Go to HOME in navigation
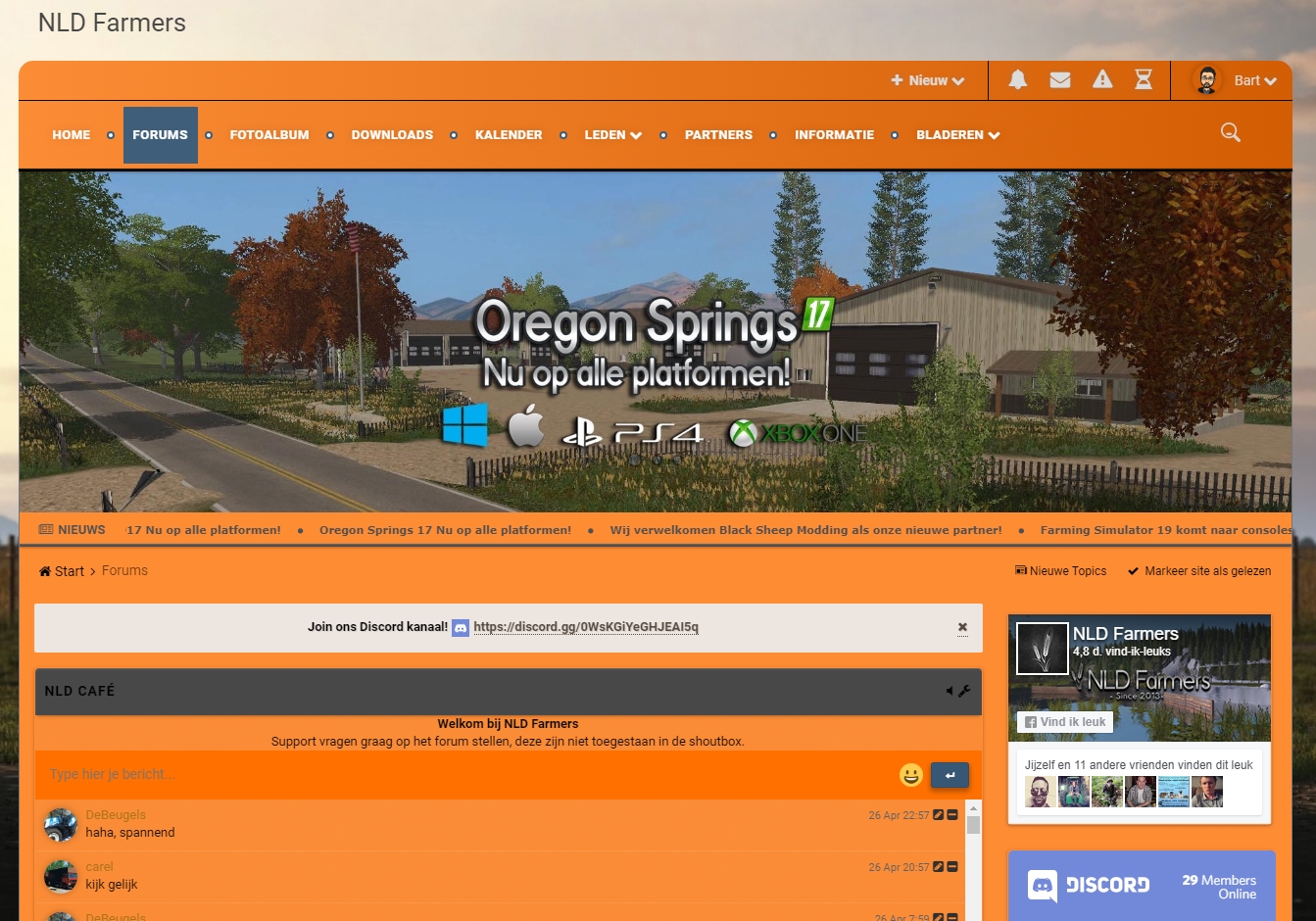 72,135
